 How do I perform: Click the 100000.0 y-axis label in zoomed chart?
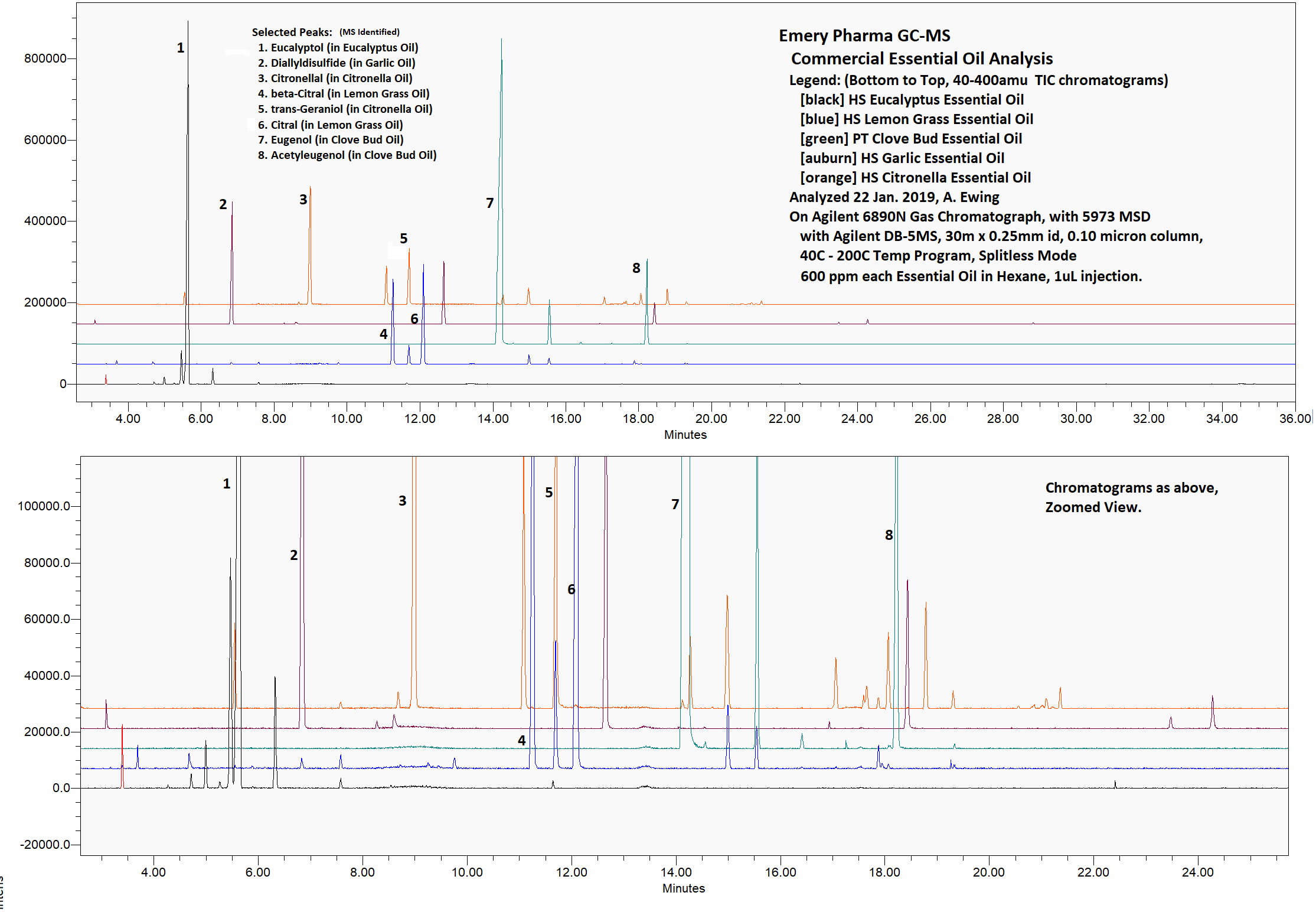44,506
